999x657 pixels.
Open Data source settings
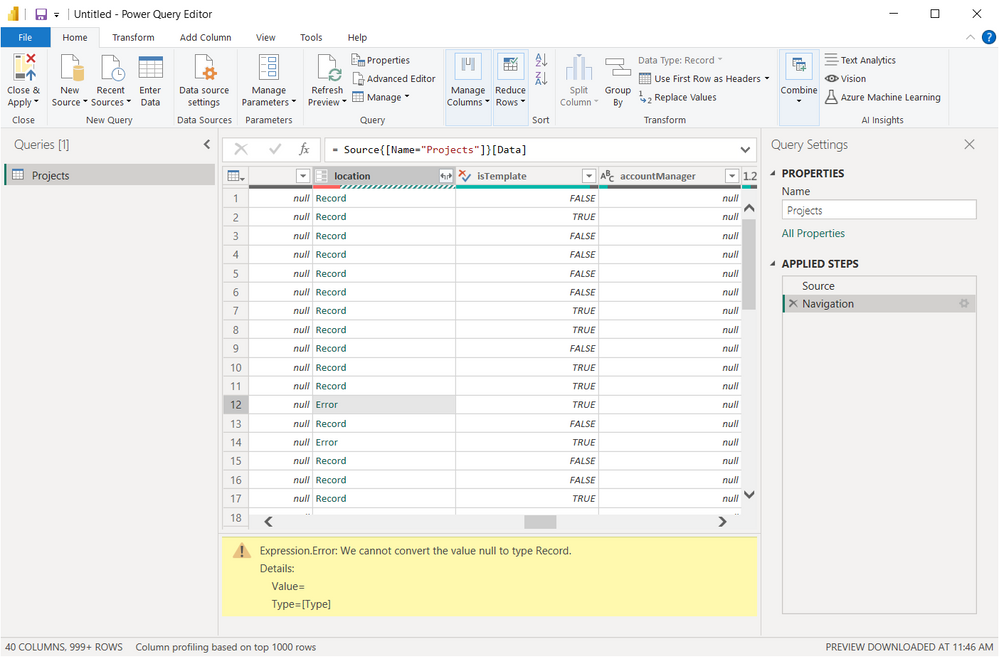204,82
